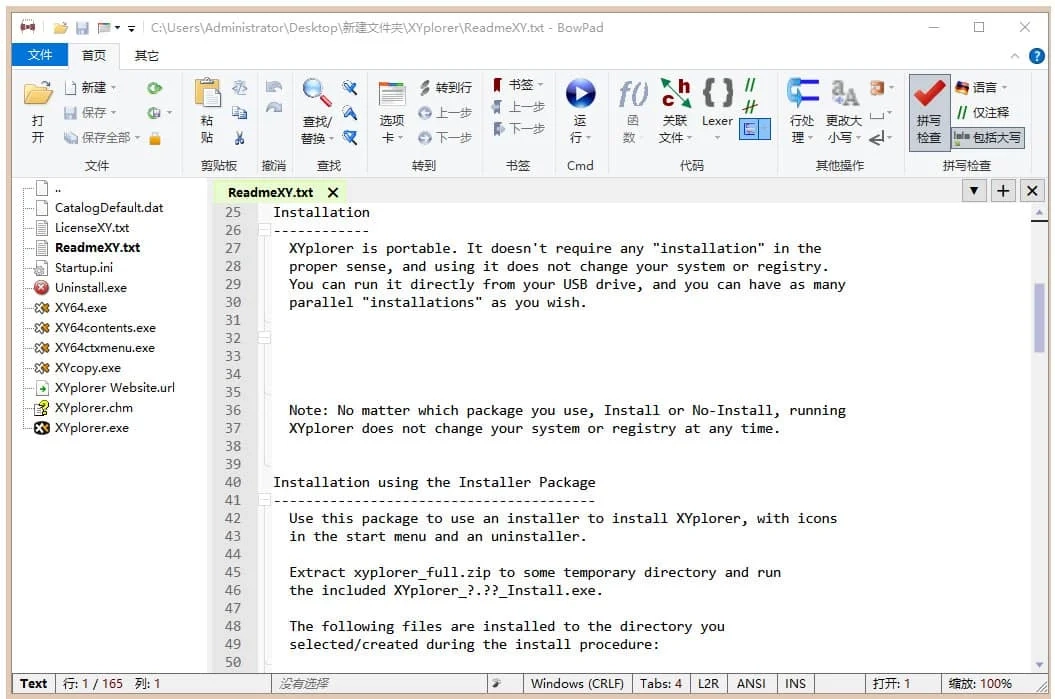Click the Run (运行) Cmd play icon

click(580, 96)
